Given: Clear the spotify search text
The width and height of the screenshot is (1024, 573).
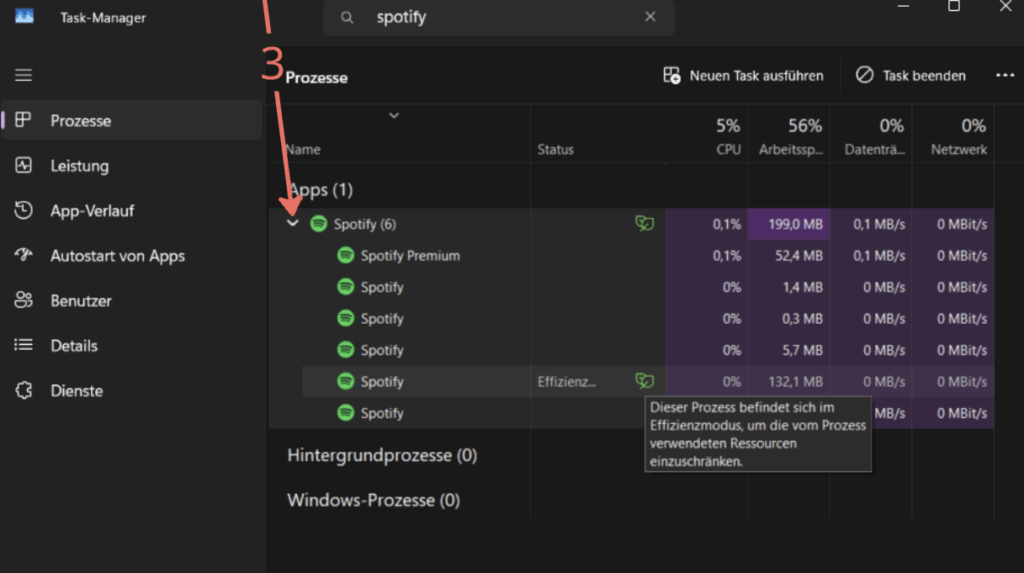Looking at the screenshot, I should pos(650,17).
